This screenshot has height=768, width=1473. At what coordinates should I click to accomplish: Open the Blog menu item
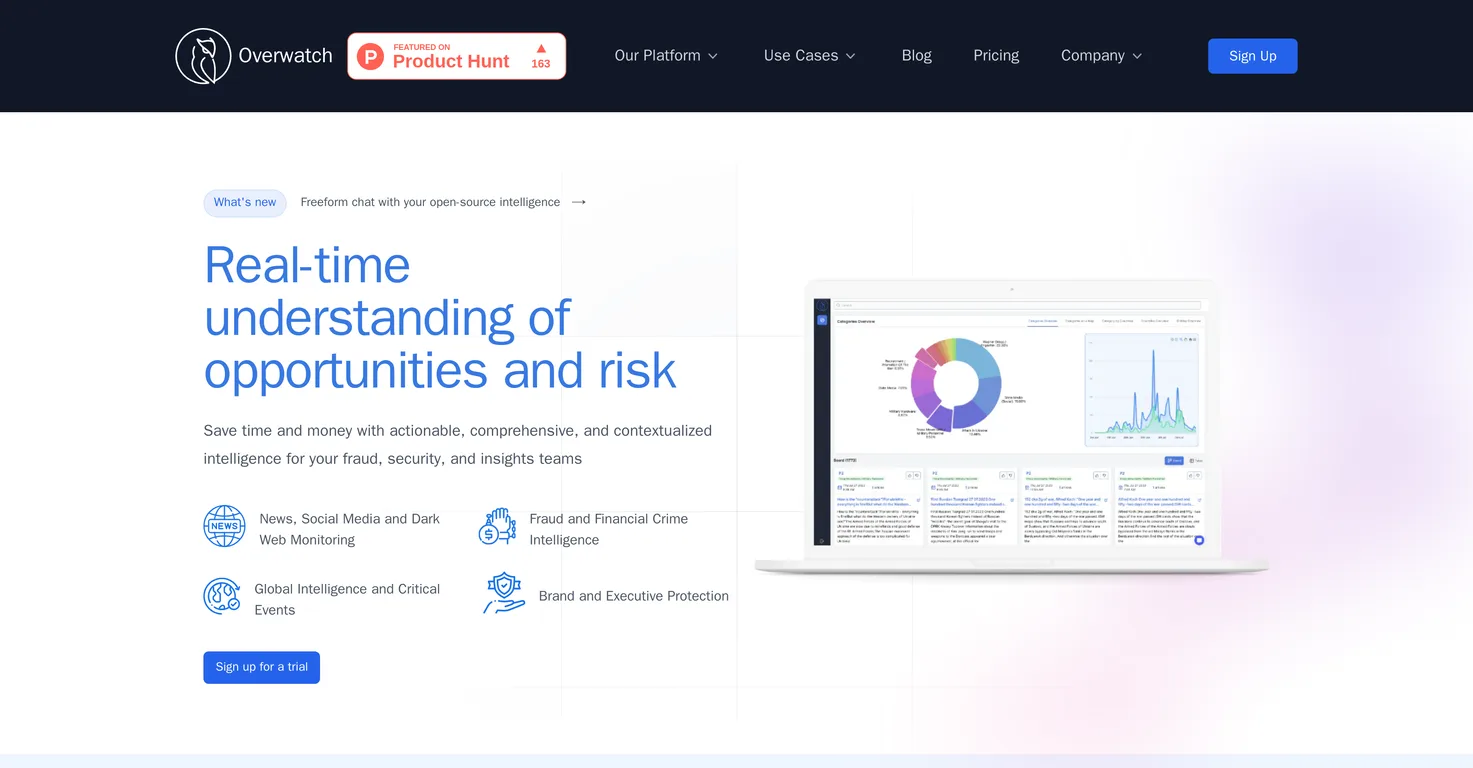point(917,56)
